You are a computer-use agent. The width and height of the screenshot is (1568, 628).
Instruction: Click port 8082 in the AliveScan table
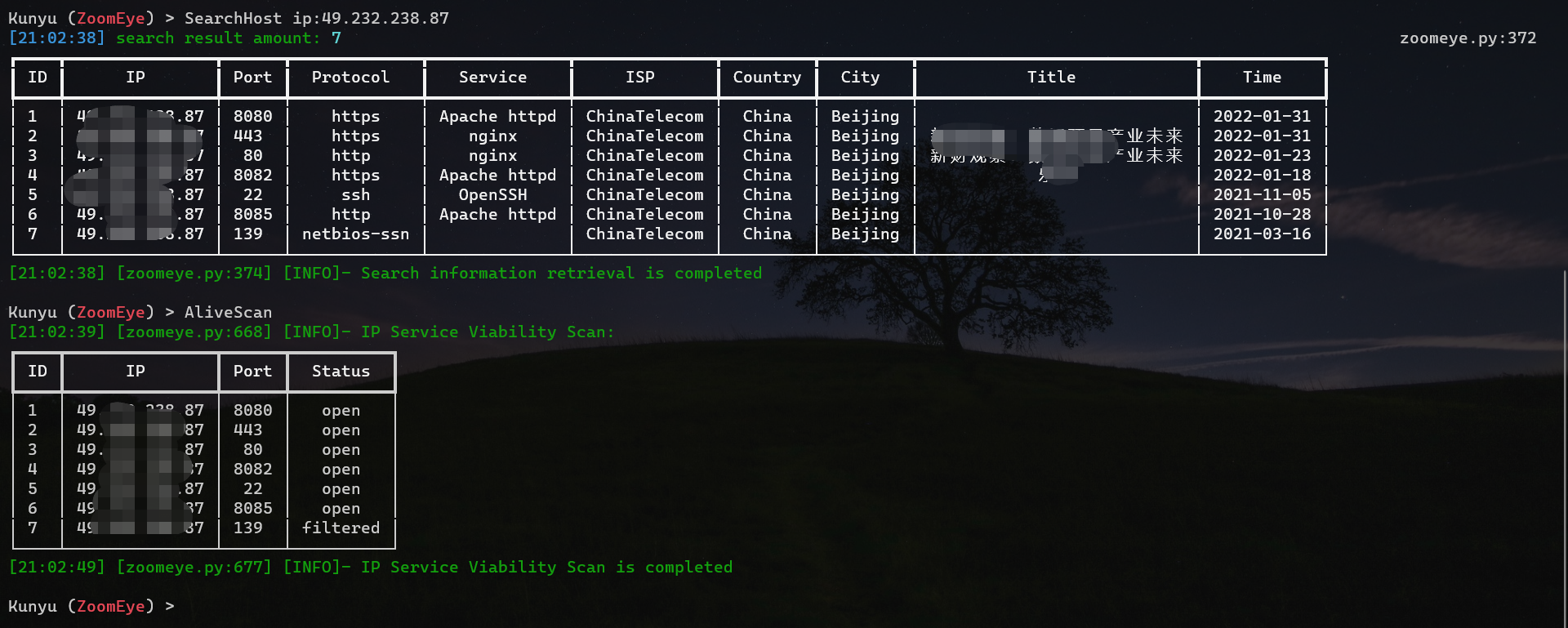coord(252,470)
